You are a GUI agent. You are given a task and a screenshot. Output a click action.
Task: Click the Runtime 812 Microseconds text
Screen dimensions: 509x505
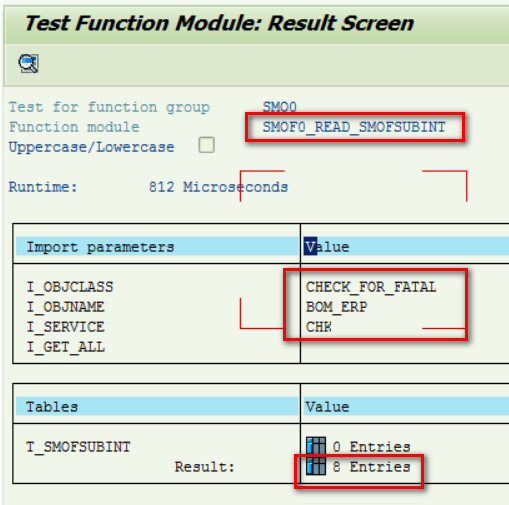tap(148, 187)
